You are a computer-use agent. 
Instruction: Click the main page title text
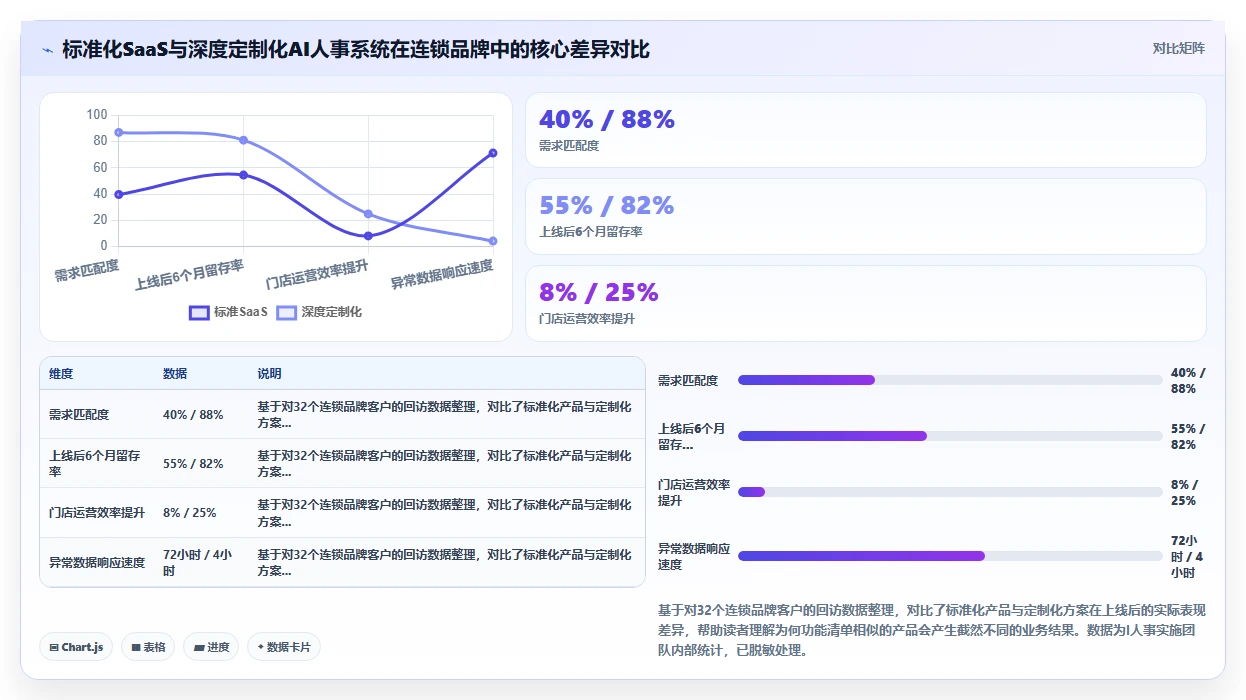pos(356,49)
